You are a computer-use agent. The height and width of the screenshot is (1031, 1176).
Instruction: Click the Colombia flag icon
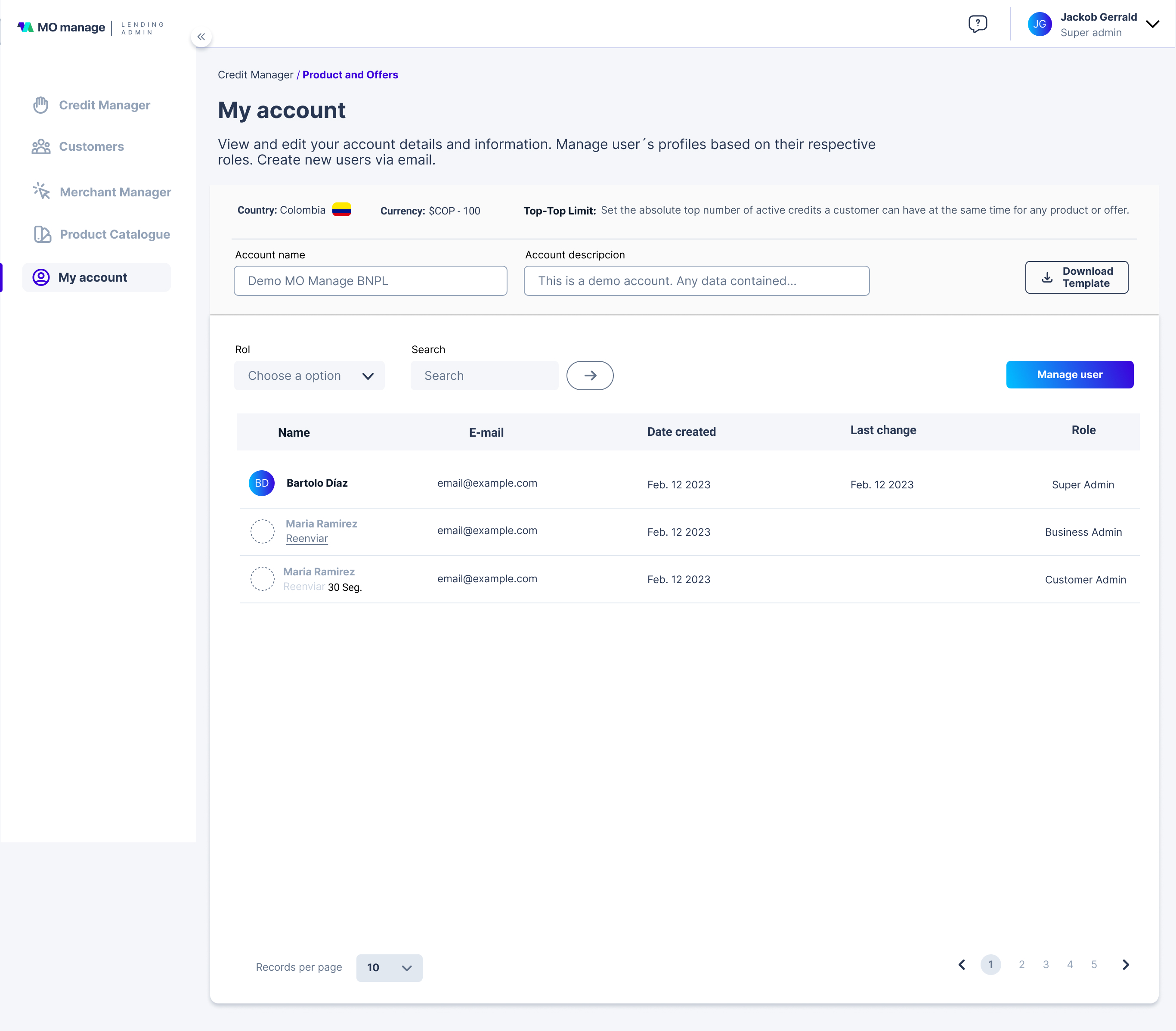342,210
